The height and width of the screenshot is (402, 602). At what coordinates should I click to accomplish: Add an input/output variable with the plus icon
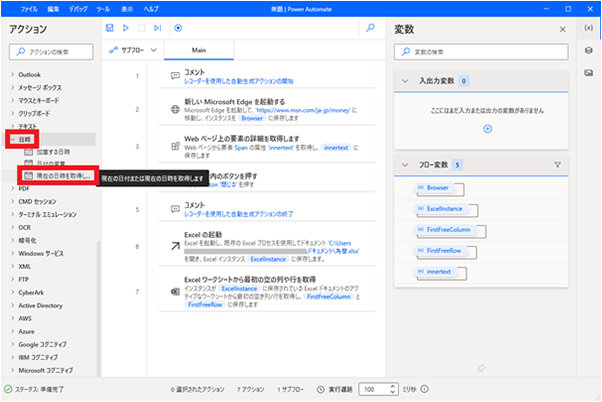coord(488,129)
